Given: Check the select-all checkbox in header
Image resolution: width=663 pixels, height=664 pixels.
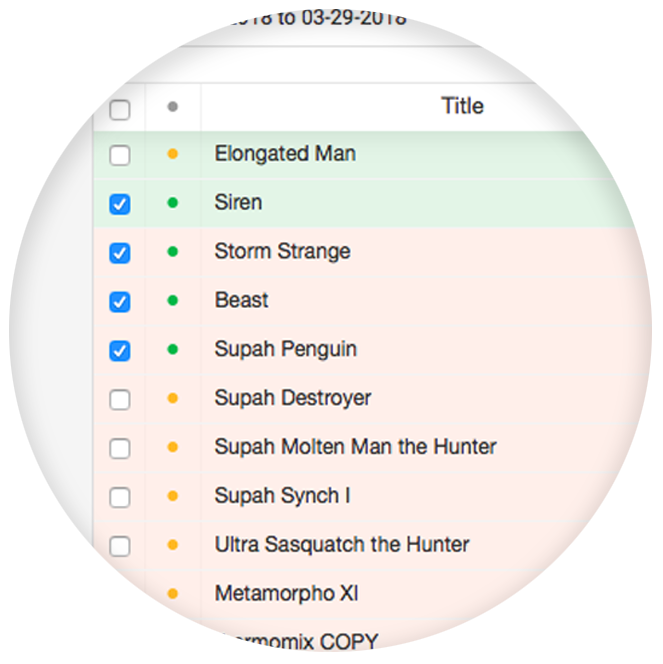Looking at the screenshot, I should [x=120, y=110].
